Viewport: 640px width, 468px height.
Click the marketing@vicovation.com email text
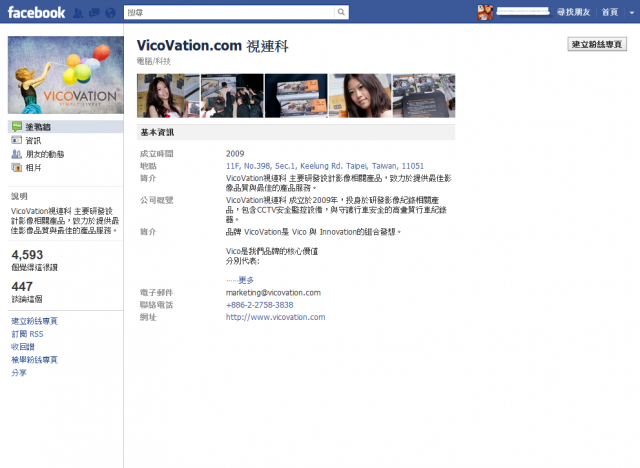[273, 293]
